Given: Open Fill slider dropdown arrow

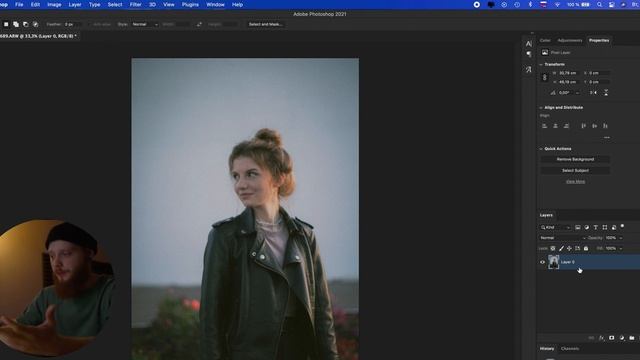Looking at the screenshot, I should (x=621, y=249).
